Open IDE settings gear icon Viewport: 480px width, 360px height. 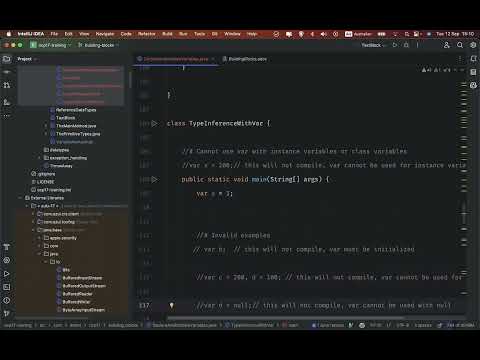(x=473, y=45)
